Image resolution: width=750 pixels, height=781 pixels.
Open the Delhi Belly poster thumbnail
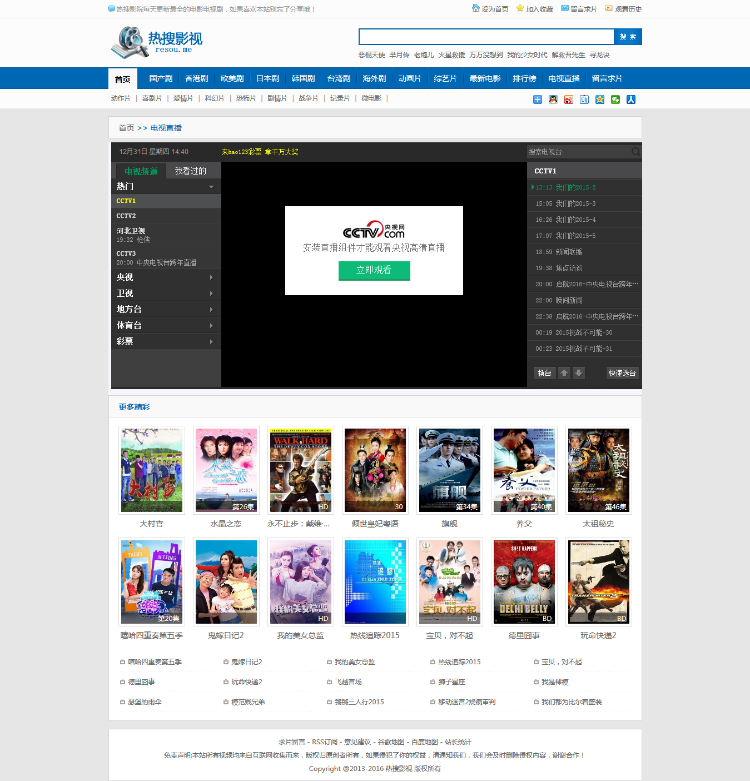click(524, 582)
